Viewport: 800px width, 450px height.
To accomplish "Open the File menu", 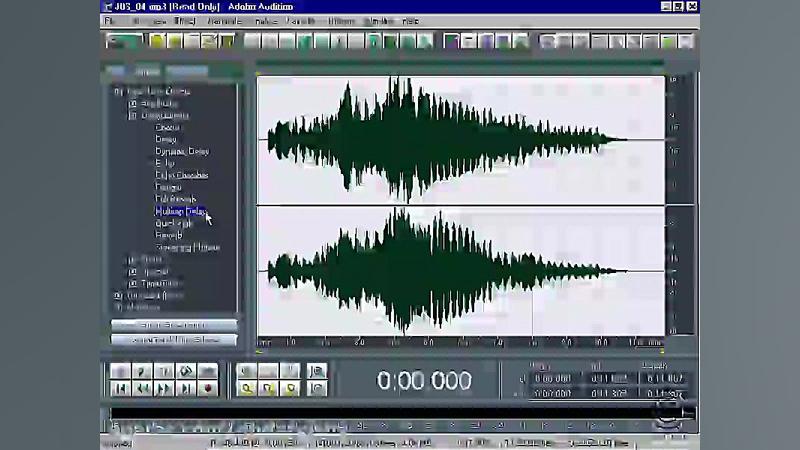I will tap(109, 21).
